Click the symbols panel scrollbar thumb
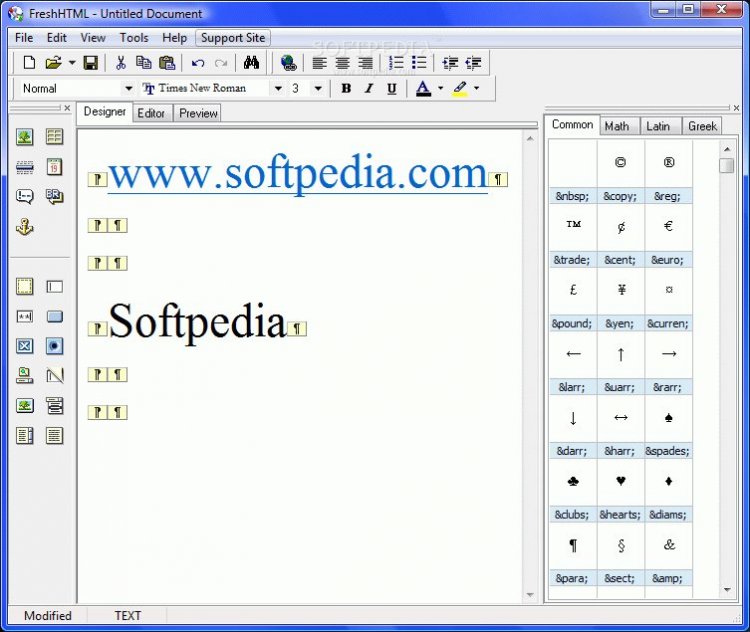The height and width of the screenshot is (632, 750). 727,165
